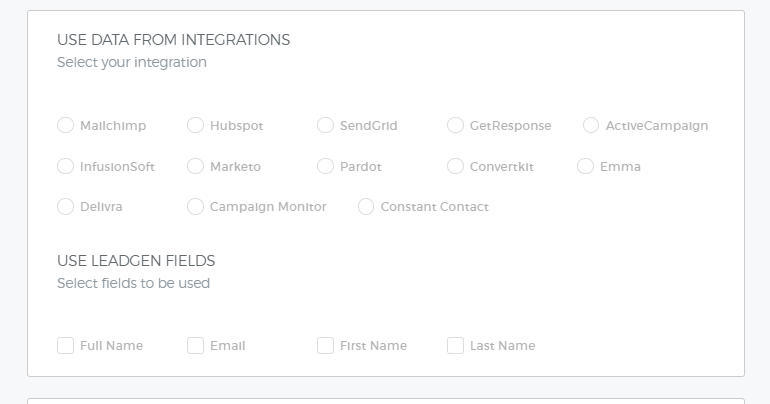This screenshot has height=404, width=770.
Task: Choose Emma integration radio button
Action: 586,166
